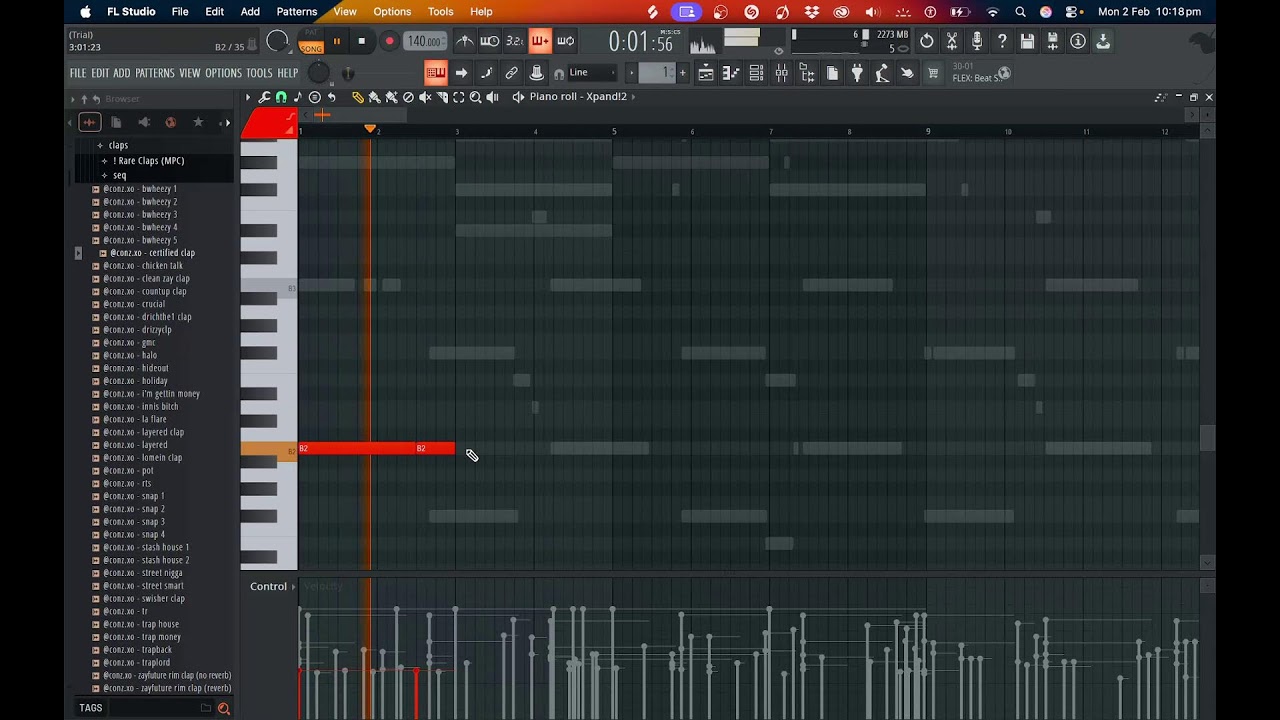Viewport: 1280px width, 720px height.
Task: Click the piano roll vertical scrollbar handle
Action: click(x=1207, y=438)
